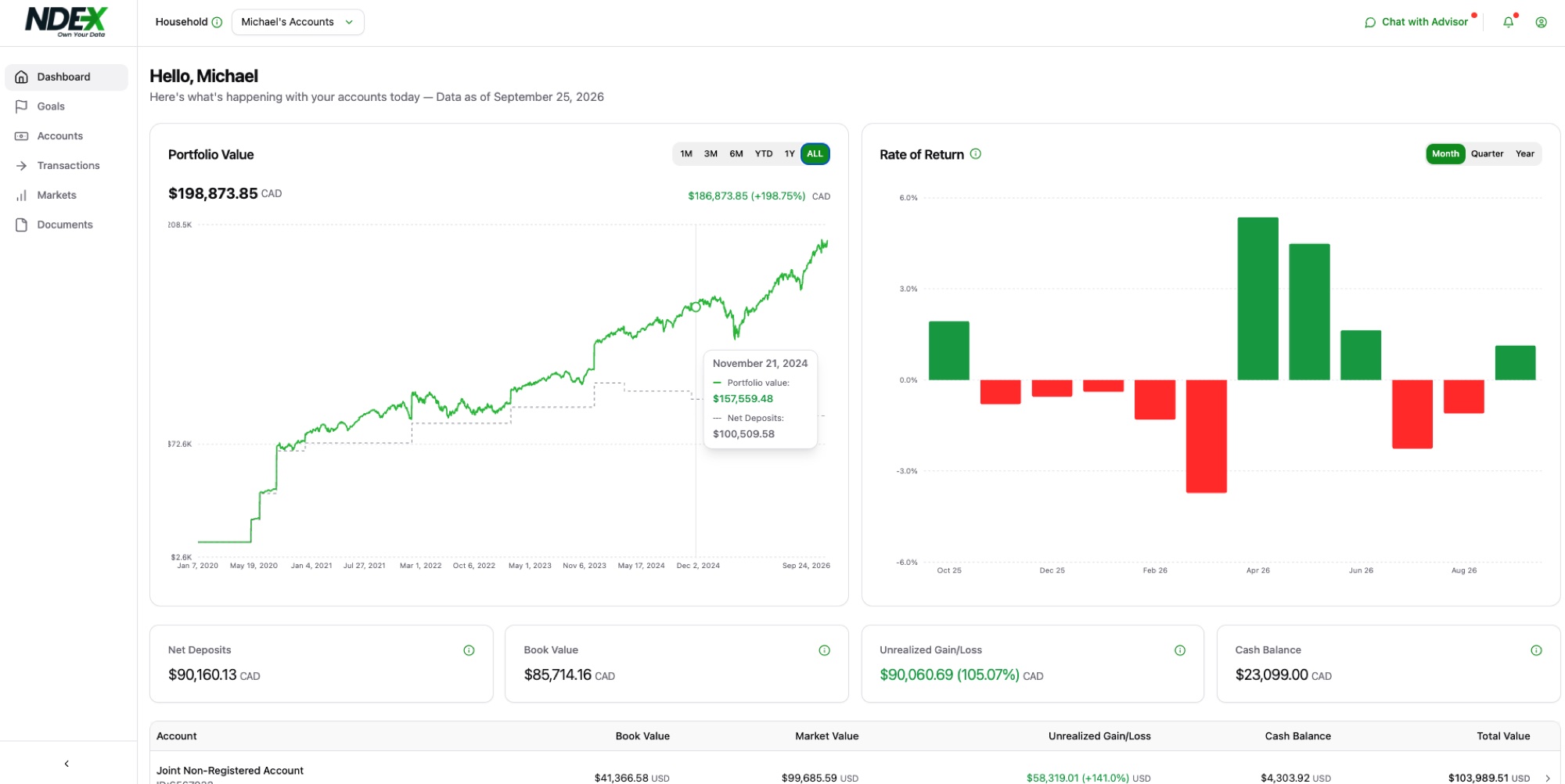Image resolution: width=1565 pixels, height=784 pixels.
Task: Show info for Rate of Return
Action: point(976,154)
